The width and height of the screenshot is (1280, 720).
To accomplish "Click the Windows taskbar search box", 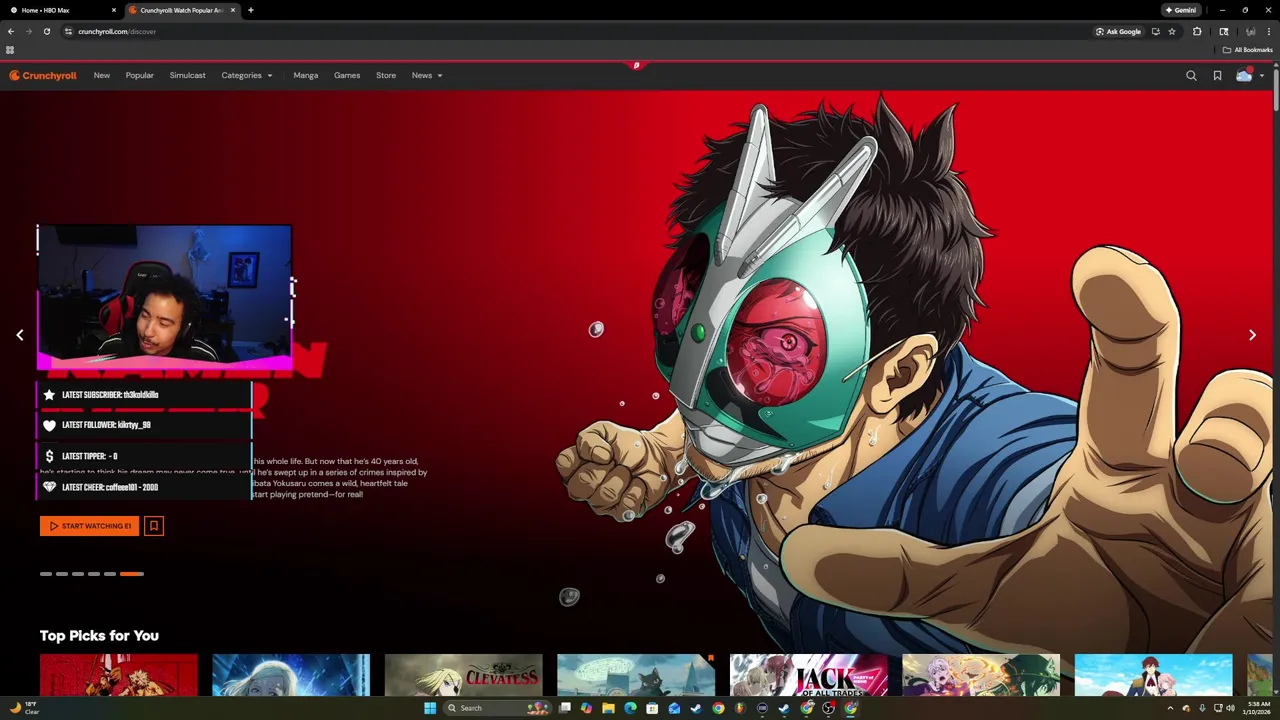I will pyautogui.click(x=496, y=708).
